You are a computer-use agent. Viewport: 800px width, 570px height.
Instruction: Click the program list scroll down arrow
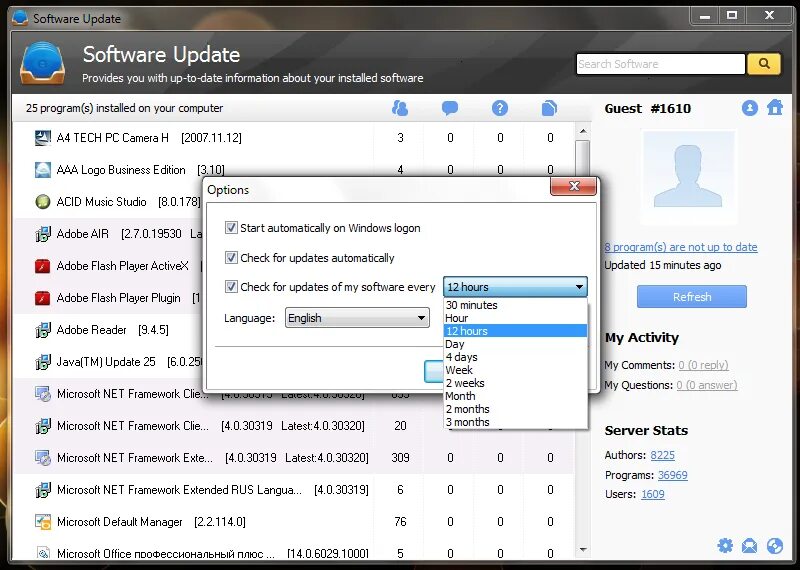(583, 550)
